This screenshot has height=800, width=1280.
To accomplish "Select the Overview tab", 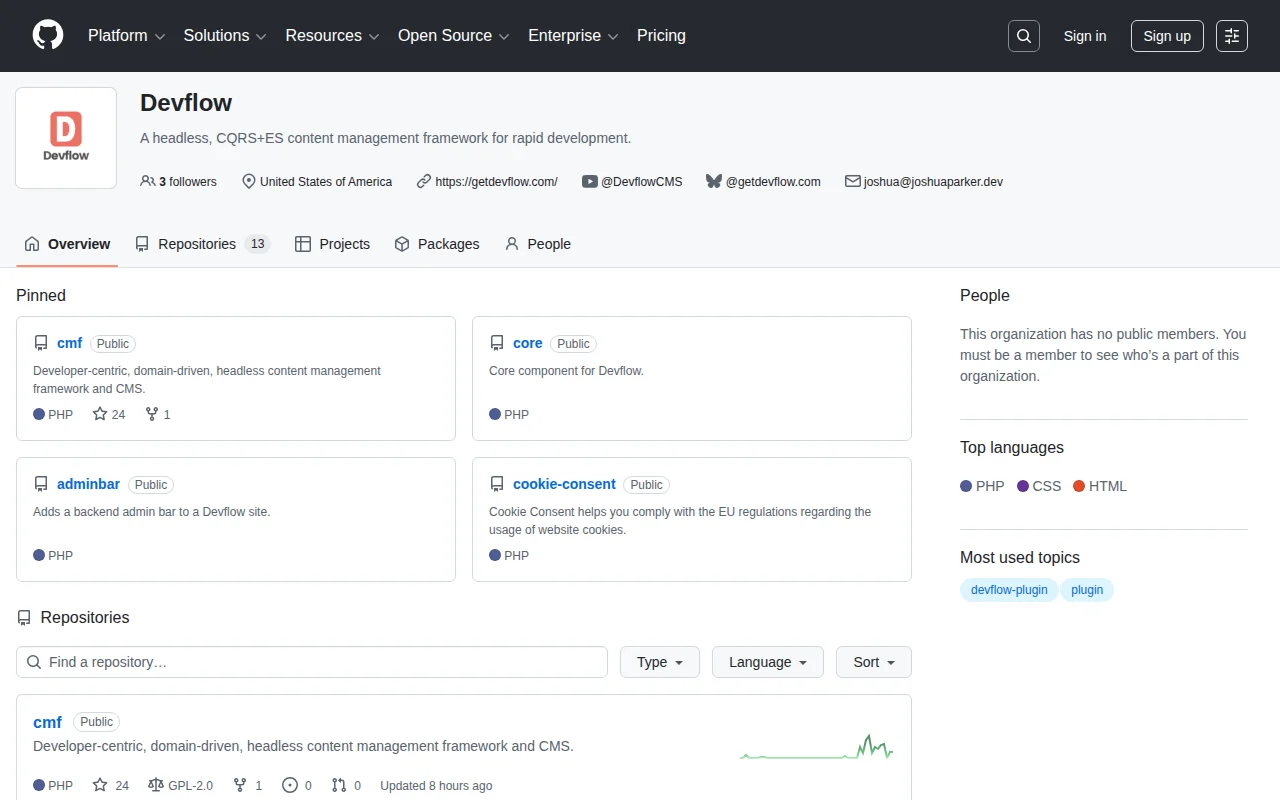I will tap(67, 244).
